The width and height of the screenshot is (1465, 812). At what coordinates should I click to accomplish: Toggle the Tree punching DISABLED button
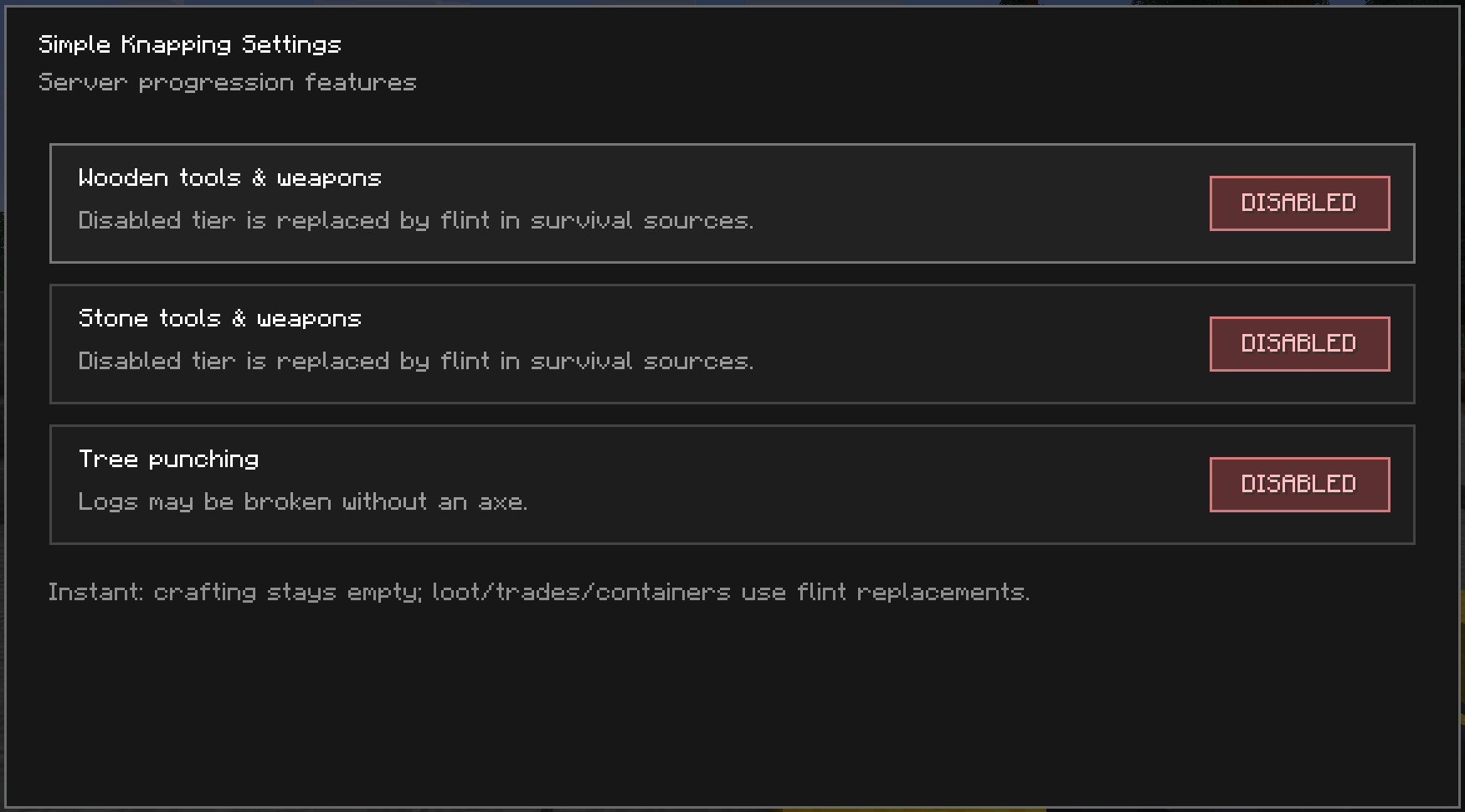[x=1299, y=485]
